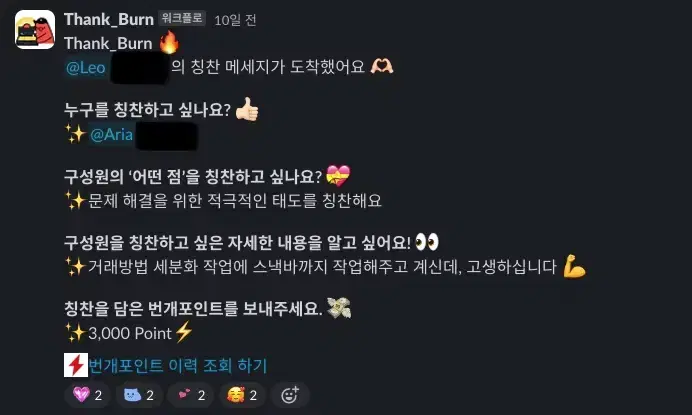Click the Thank_Burn sender name

point(109,19)
